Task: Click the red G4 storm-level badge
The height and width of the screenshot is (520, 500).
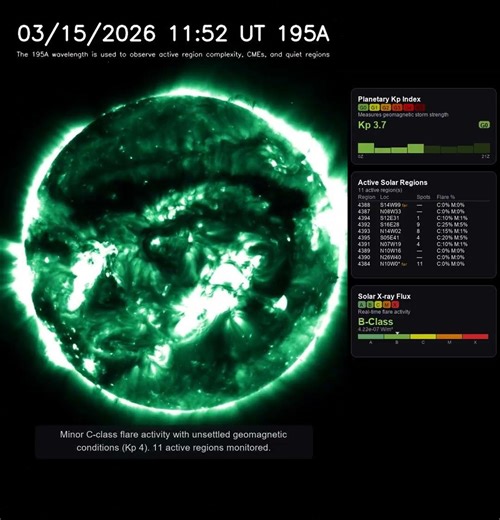Action: click(409, 108)
